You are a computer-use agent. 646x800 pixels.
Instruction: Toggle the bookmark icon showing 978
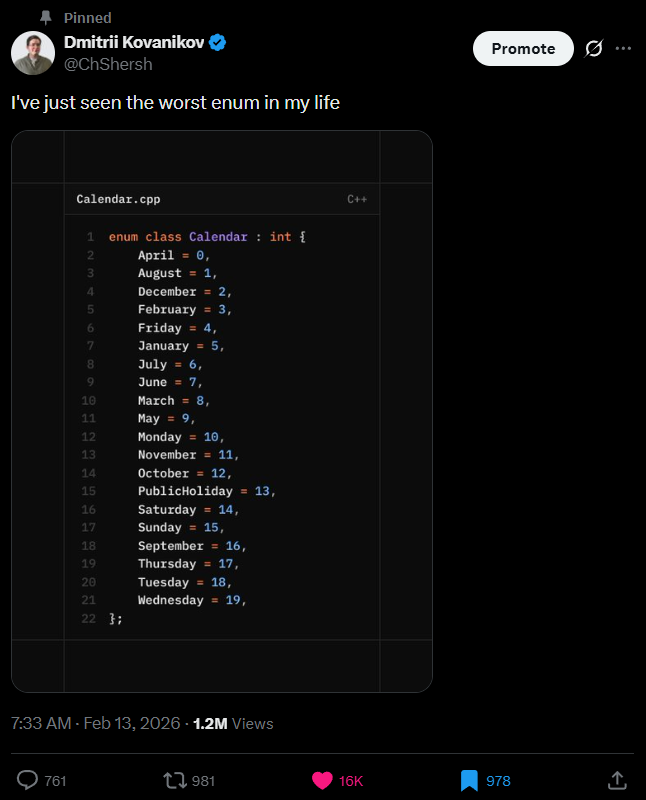469,781
